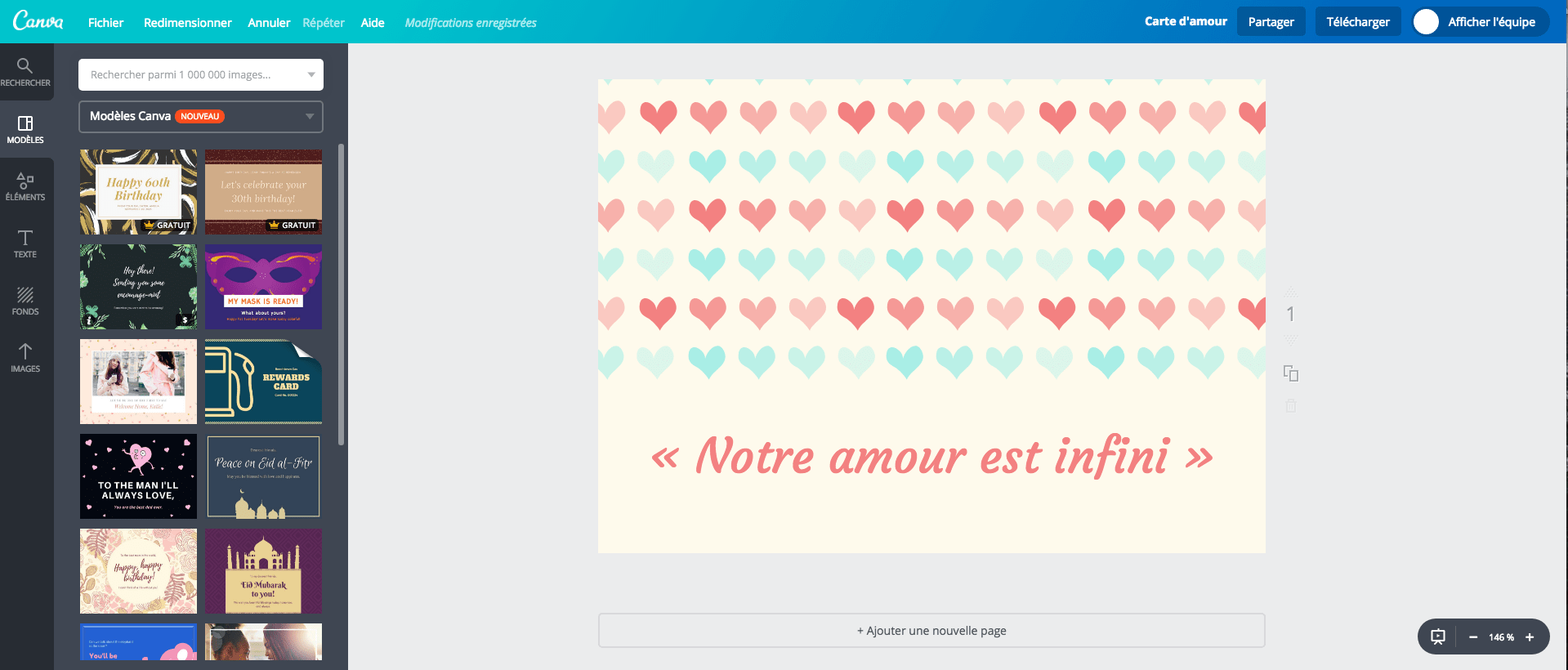Open the Redimensionner menu
This screenshot has width=1568, height=670.
pyautogui.click(x=188, y=23)
